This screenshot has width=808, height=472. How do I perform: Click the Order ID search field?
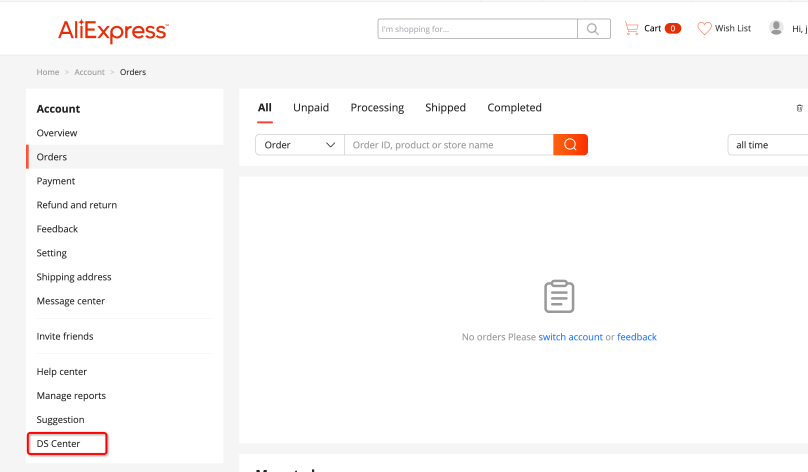click(x=449, y=145)
